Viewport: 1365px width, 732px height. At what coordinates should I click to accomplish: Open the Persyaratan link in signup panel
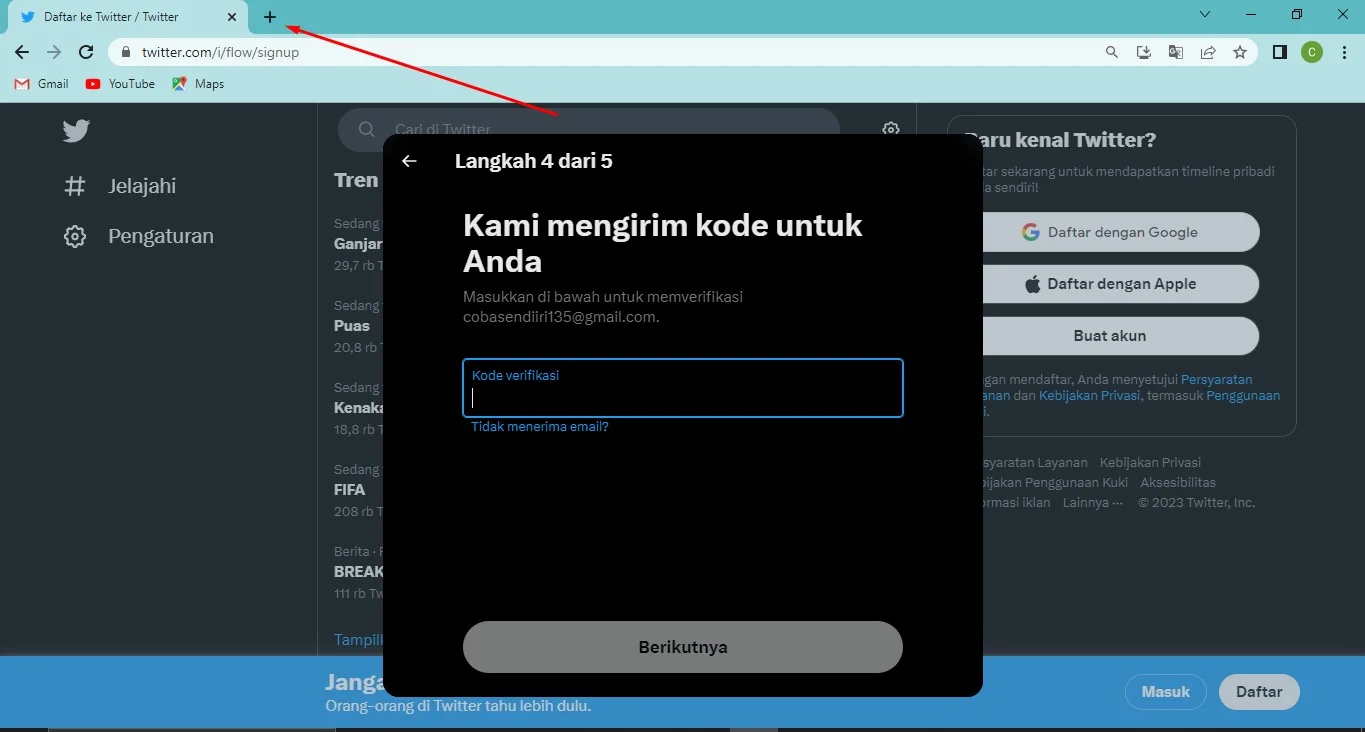(x=1216, y=380)
